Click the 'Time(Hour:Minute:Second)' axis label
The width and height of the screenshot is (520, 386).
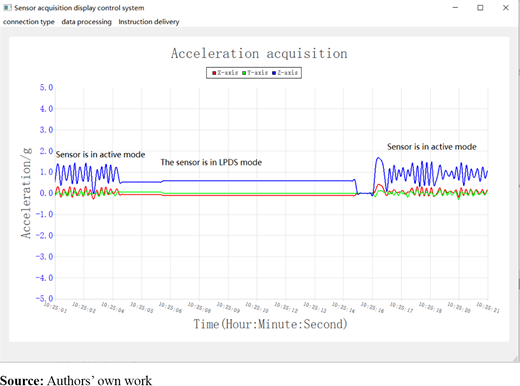coord(270,324)
